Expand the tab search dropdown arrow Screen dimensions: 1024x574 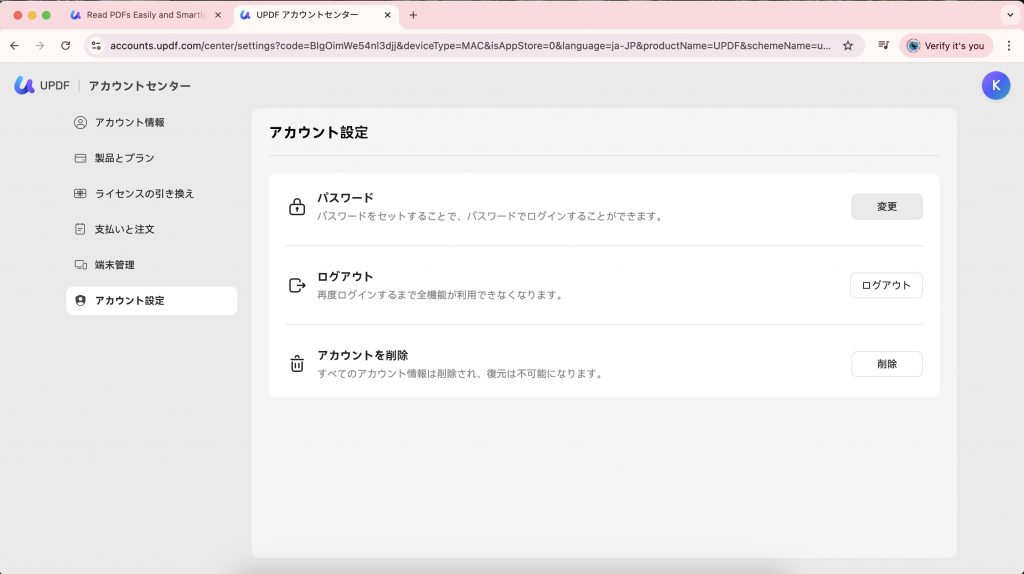coord(1010,15)
